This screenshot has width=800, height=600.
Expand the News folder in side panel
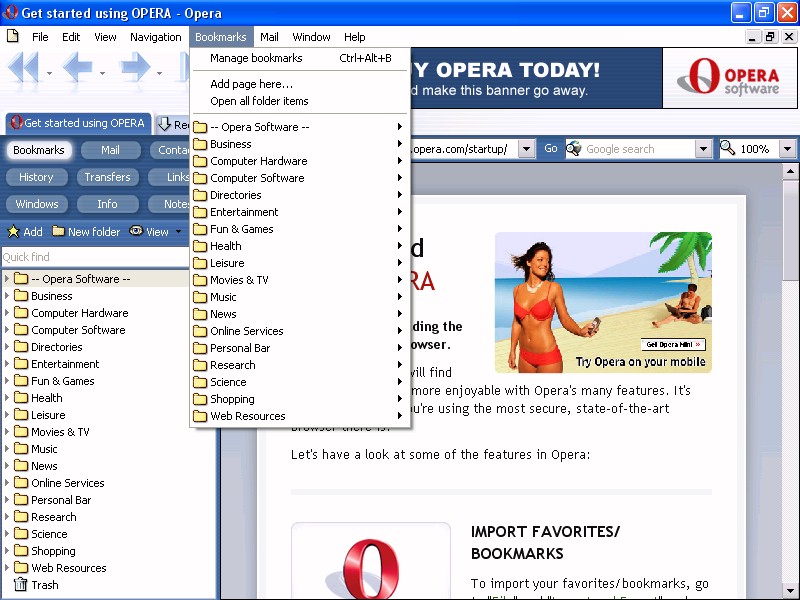coord(7,465)
